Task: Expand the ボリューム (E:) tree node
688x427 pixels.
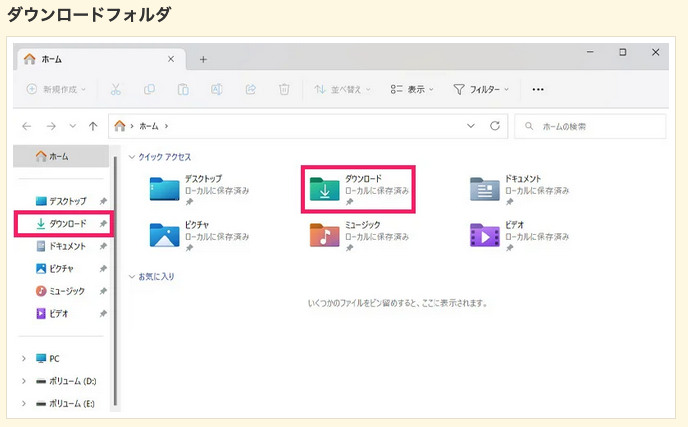Action: (24, 403)
